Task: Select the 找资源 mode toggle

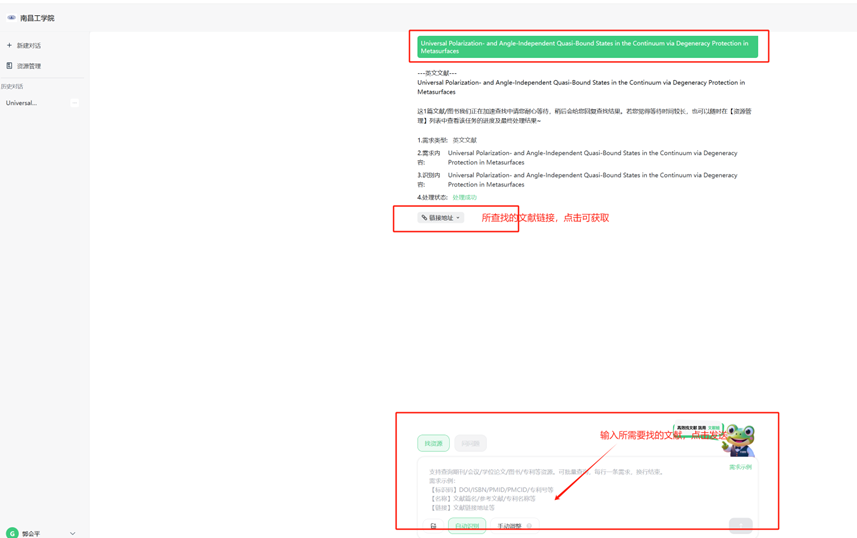Action: click(433, 443)
